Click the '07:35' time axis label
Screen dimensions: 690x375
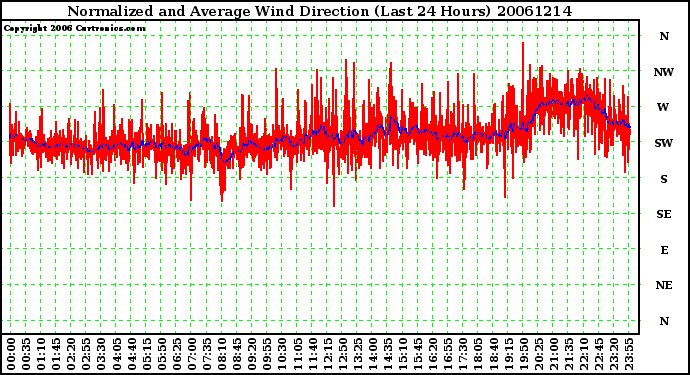(207, 354)
